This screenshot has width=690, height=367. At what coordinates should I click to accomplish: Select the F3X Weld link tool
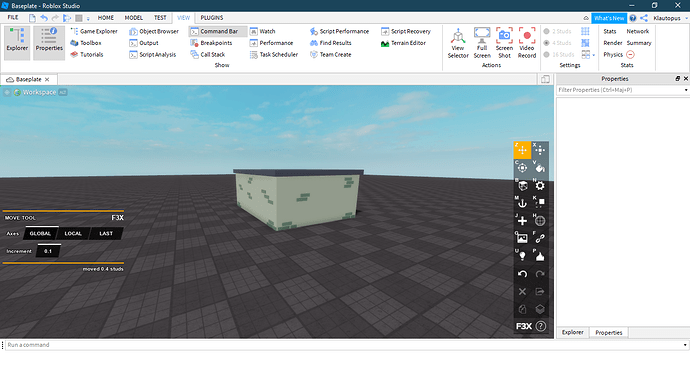pyautogui.click(x=540, y=238)
